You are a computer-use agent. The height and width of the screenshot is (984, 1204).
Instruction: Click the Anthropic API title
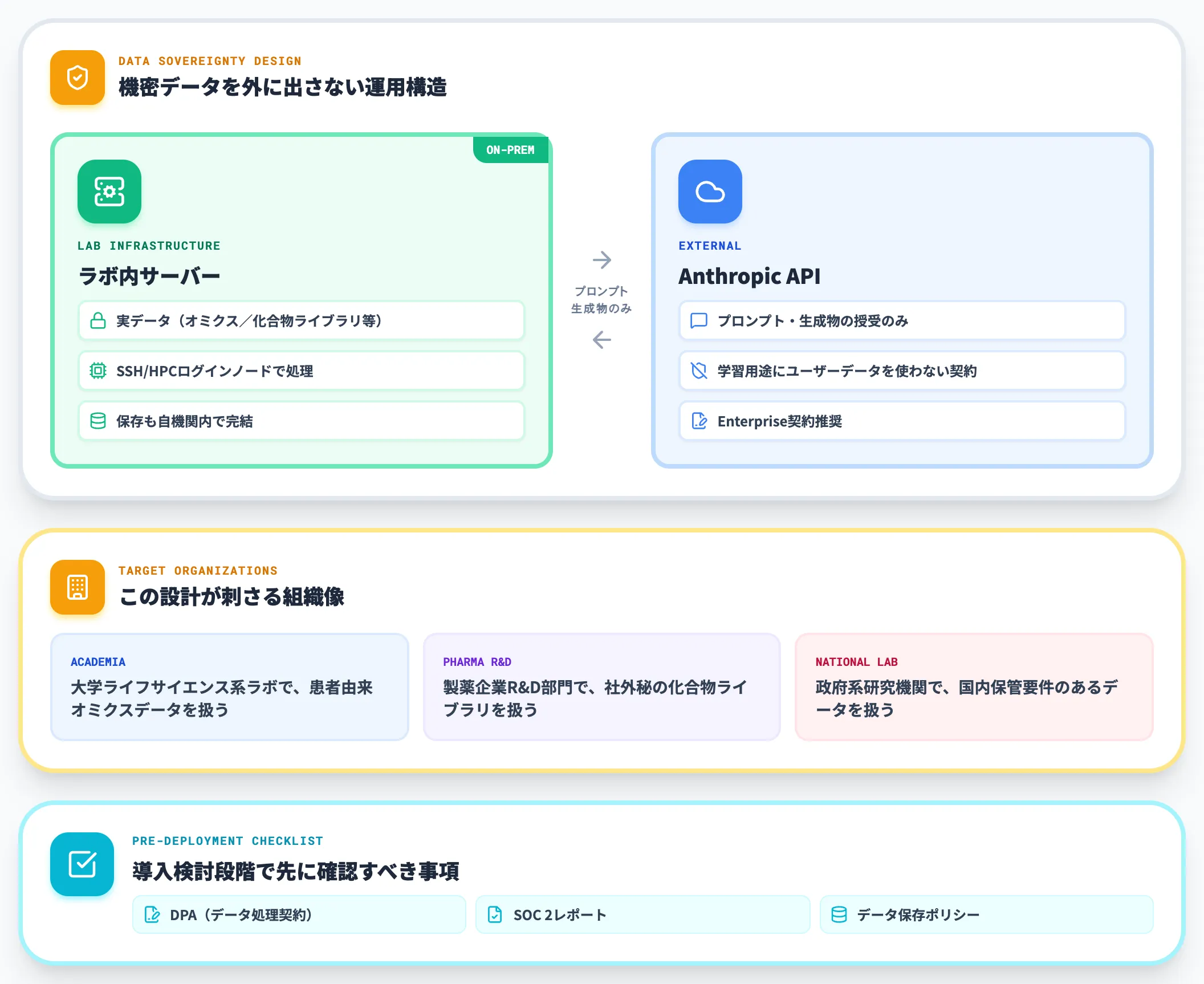click(750, 277)
